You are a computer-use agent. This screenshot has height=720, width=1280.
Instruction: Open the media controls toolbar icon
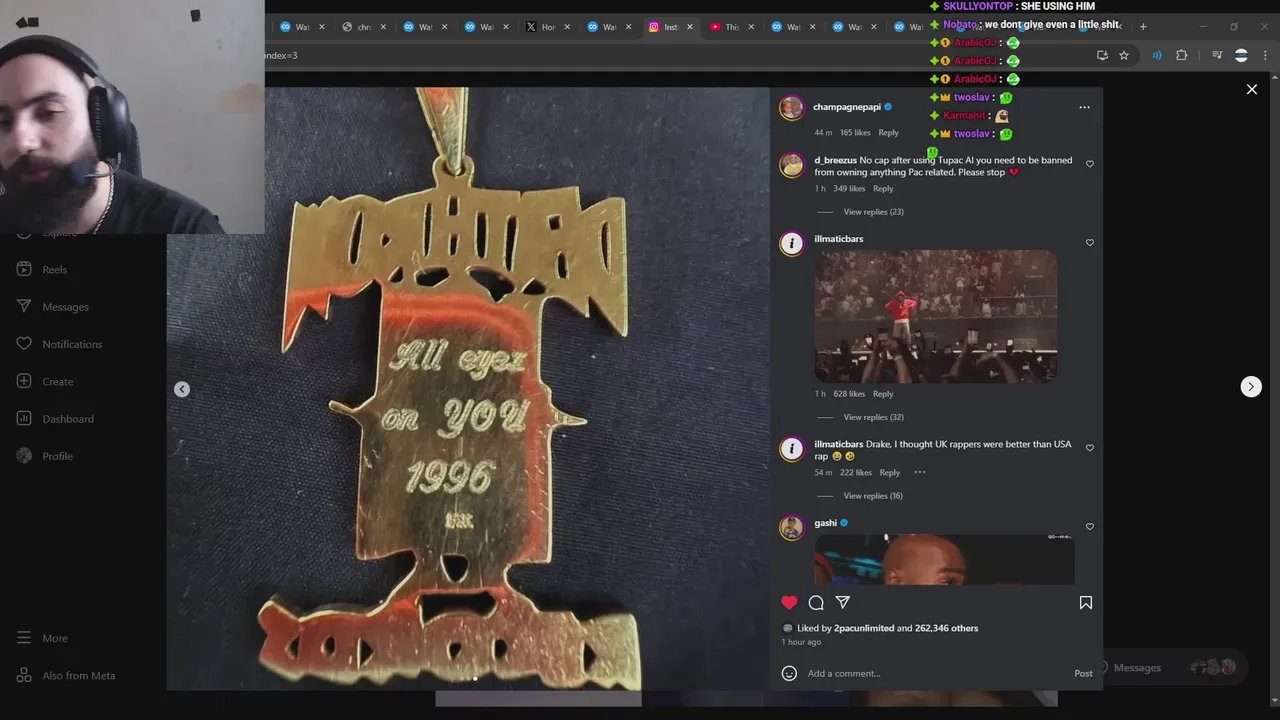pyautogui.click(x=1217, y=56)
